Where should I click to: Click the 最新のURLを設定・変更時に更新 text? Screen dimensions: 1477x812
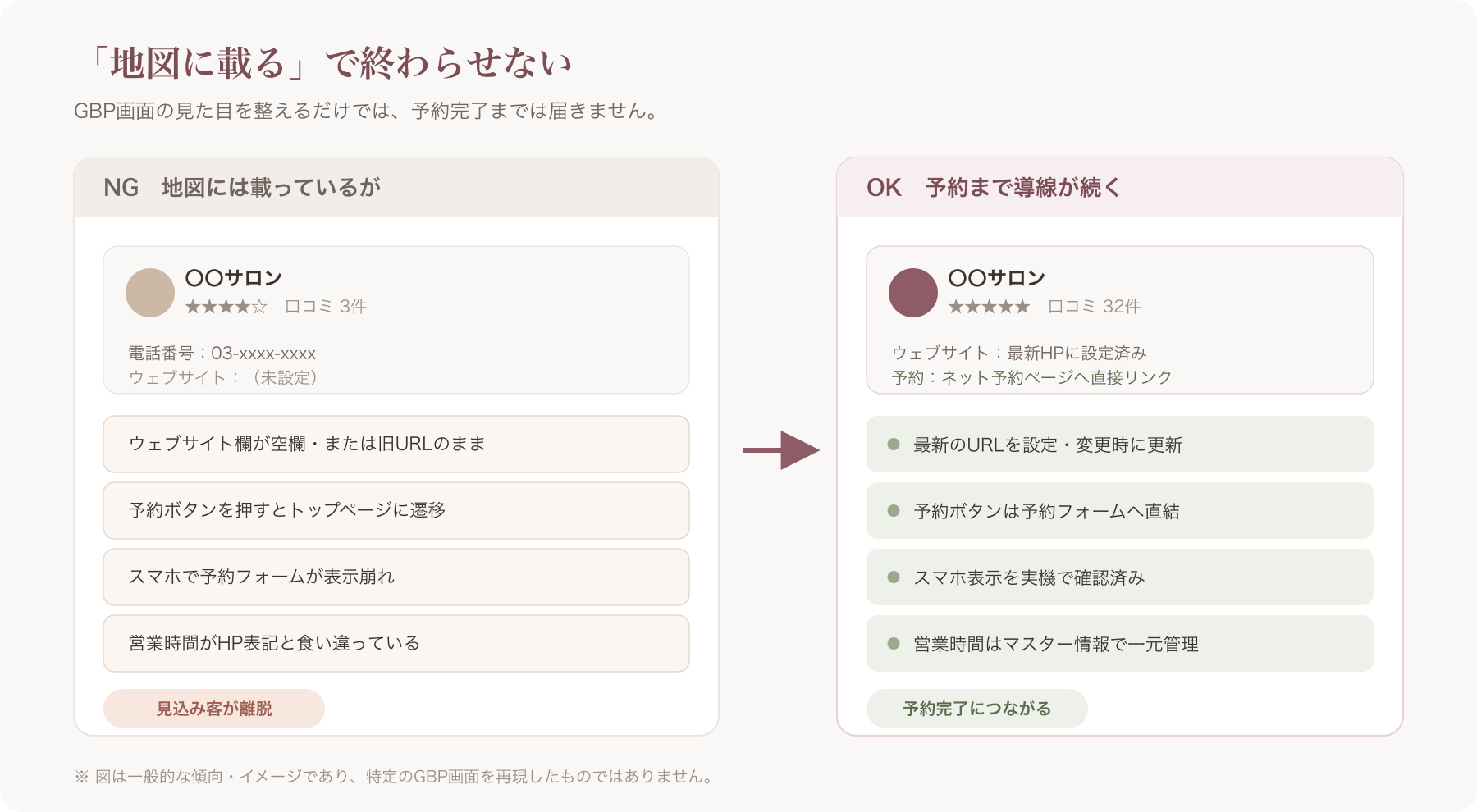1048,445
